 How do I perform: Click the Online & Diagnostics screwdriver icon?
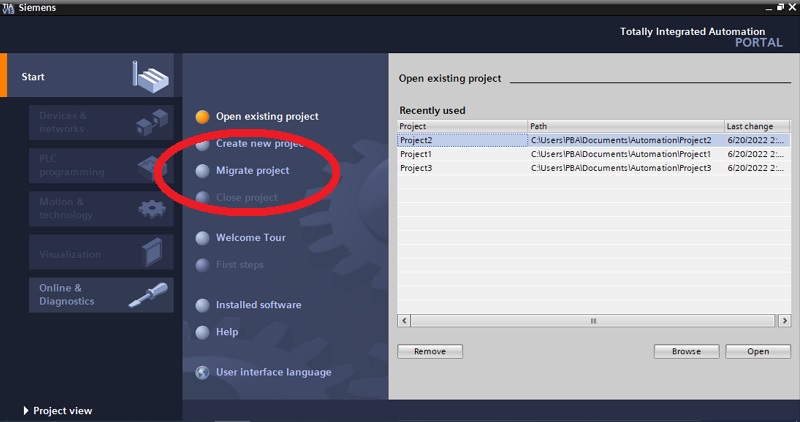148,295
